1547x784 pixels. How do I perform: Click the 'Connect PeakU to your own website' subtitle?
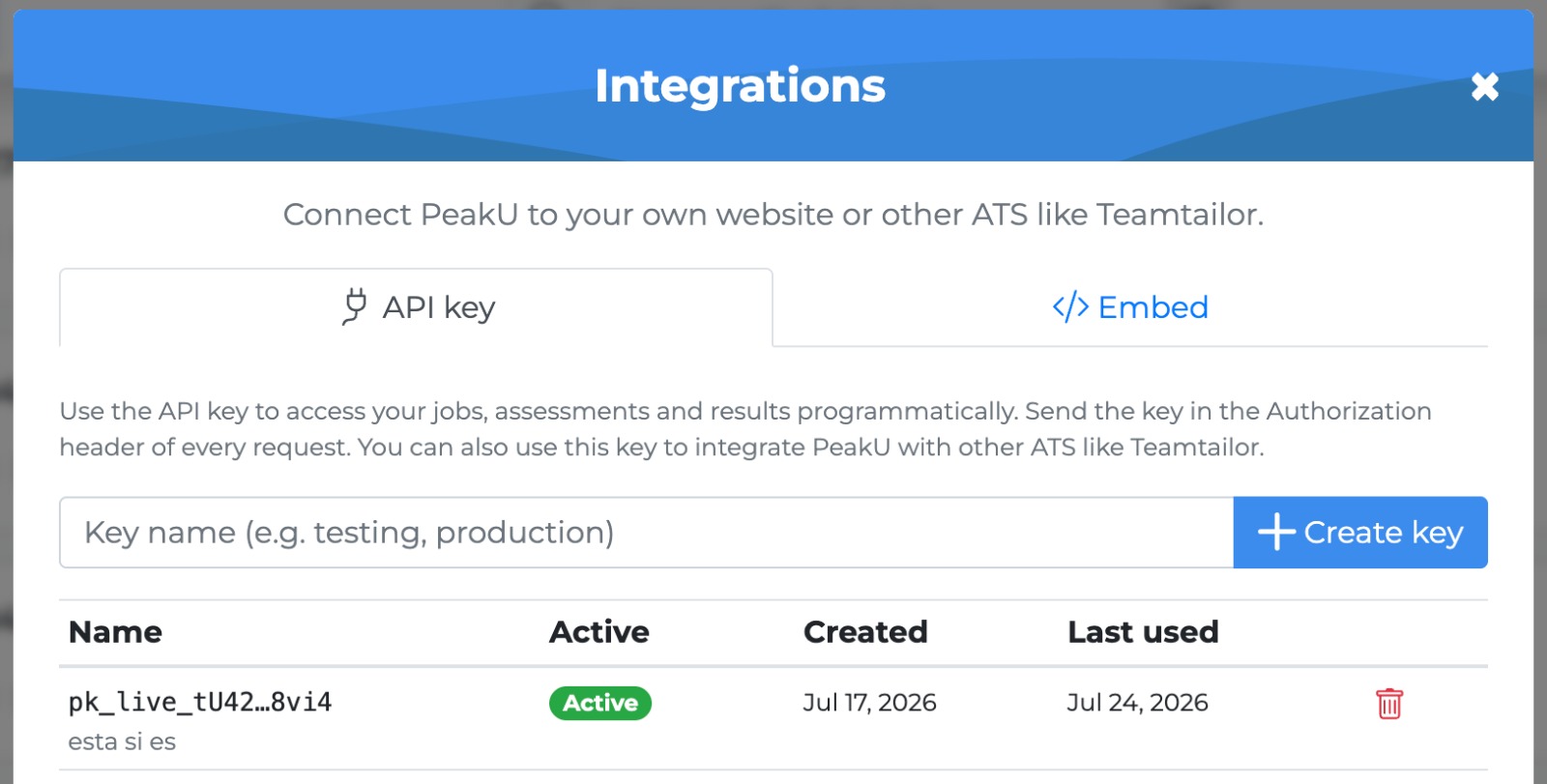[x=773, y=215]
